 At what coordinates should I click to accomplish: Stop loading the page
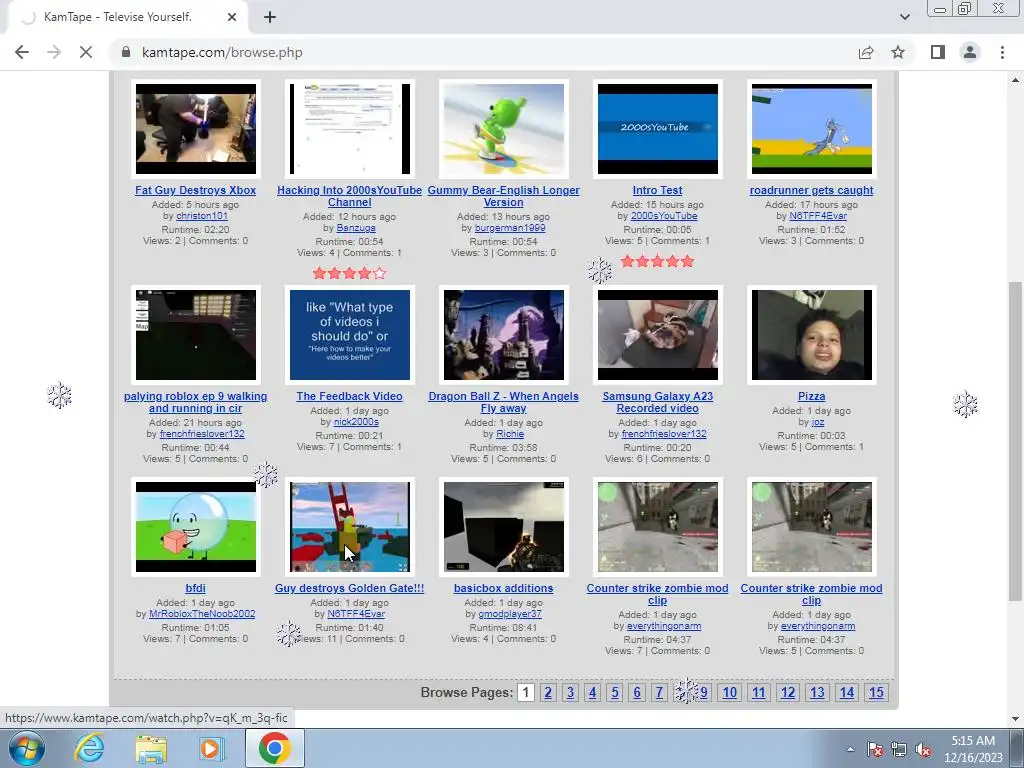coord(86,52)
